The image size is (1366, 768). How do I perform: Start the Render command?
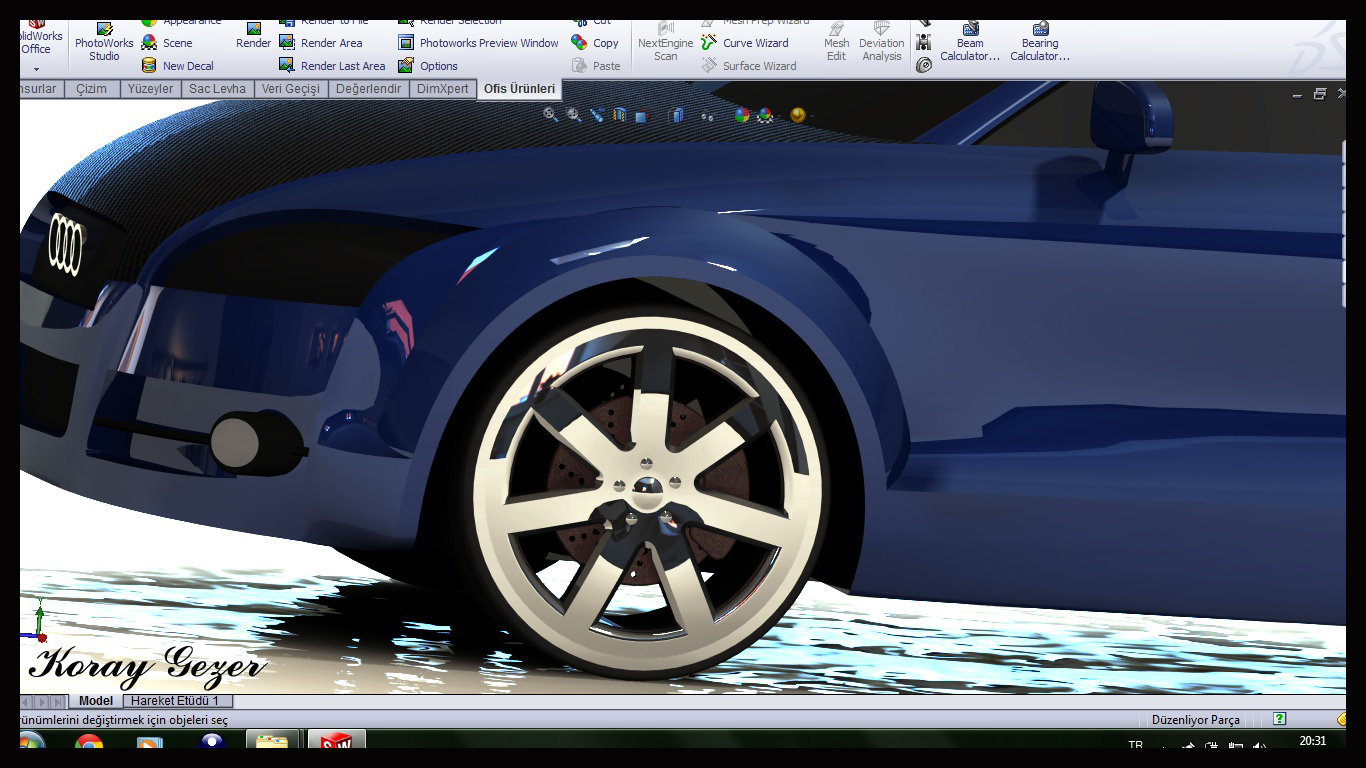coord(253,37)
